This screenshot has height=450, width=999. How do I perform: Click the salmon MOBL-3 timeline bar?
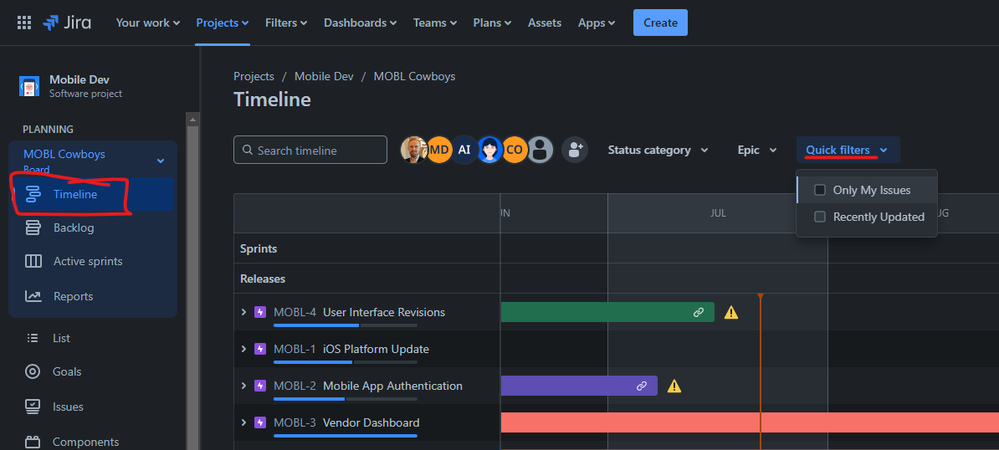[x=750, y=423]
